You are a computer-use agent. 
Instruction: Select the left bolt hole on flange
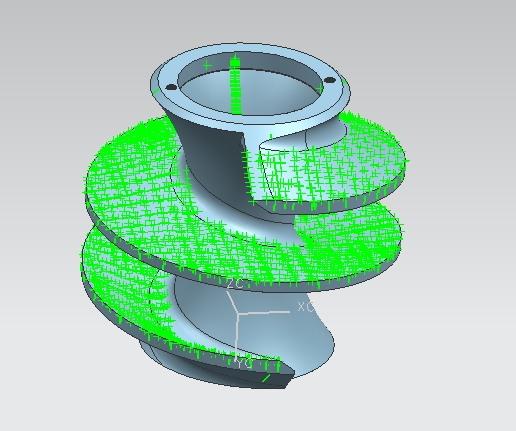(171, 87)
